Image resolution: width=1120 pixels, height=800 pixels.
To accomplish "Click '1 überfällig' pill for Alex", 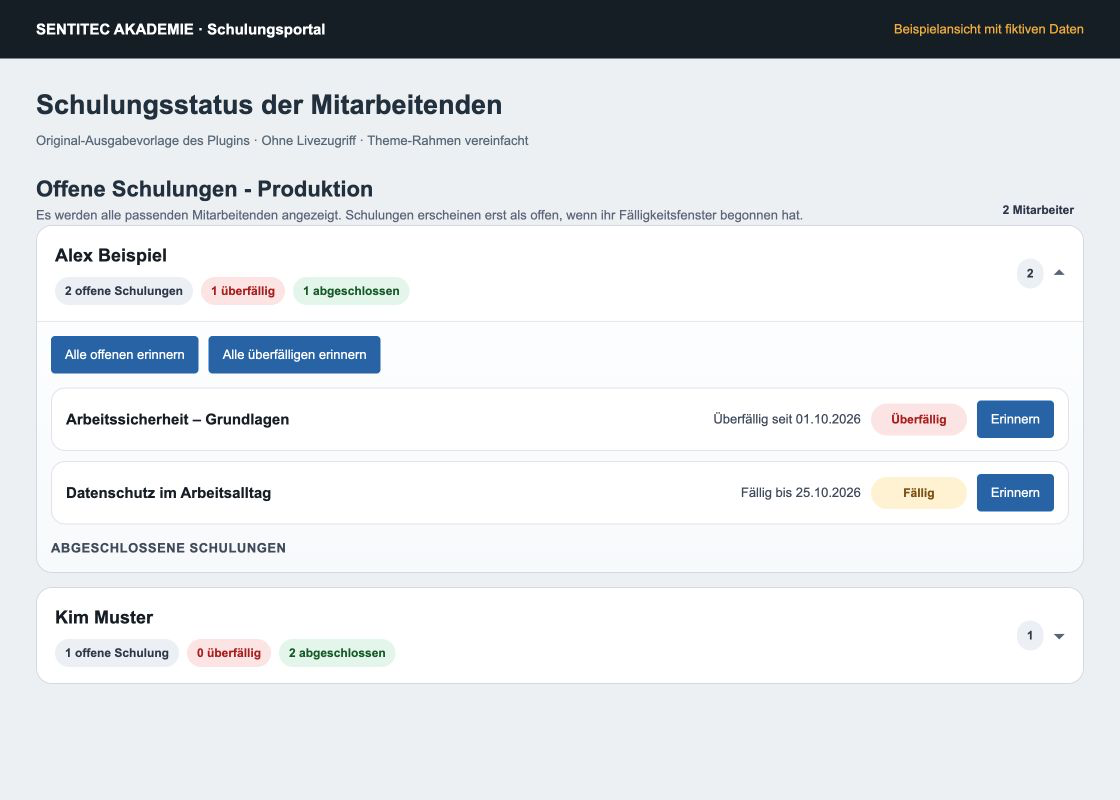I will tap(243, 291).
